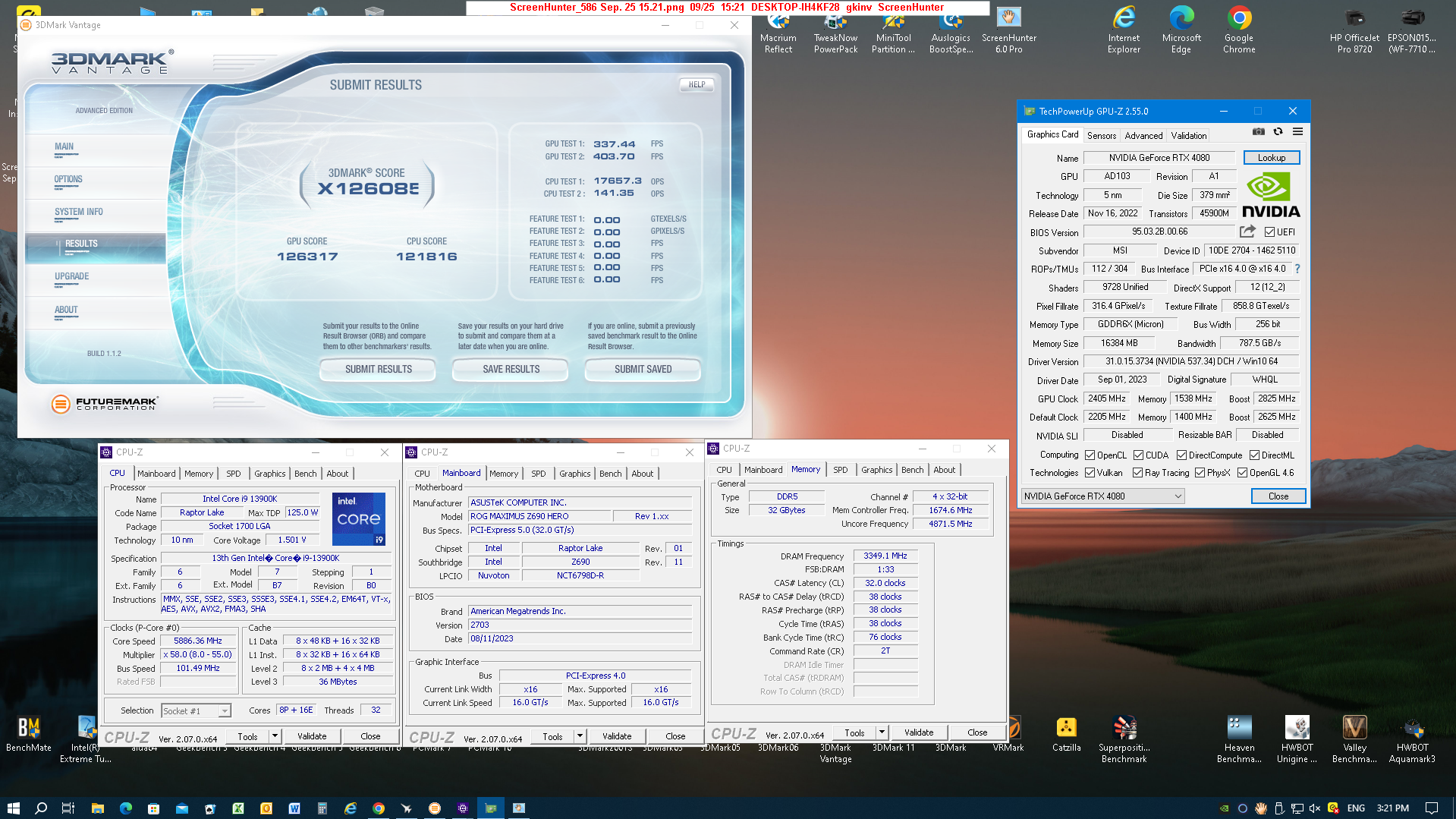This screenshot has width=1456, height=819.
Task: Click the Intel Core i9 logo in CPU-Z
Action: [x=359, y=519]
